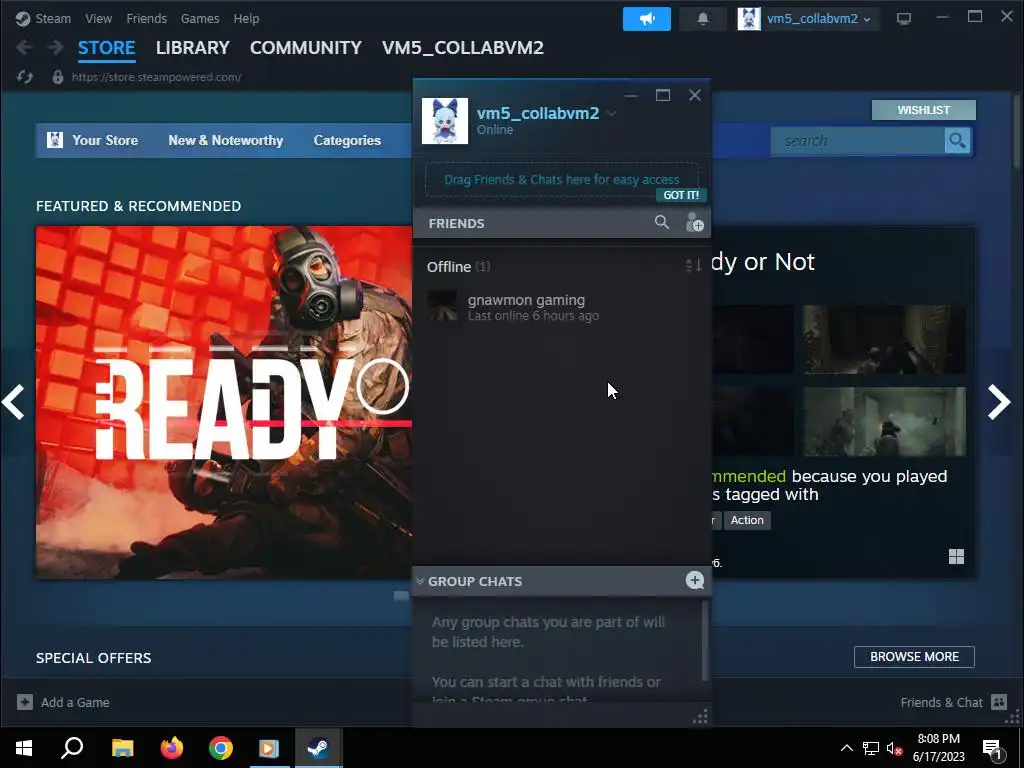Image resolution: width=1024 pixels, height=768 pixels.
Task: Switch to the LIBRARY tab
Action: (x=193, y=48)
